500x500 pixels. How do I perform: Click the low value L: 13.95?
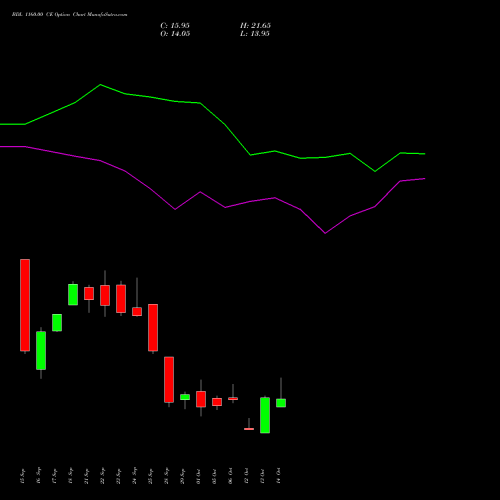(x=255, y=34)
